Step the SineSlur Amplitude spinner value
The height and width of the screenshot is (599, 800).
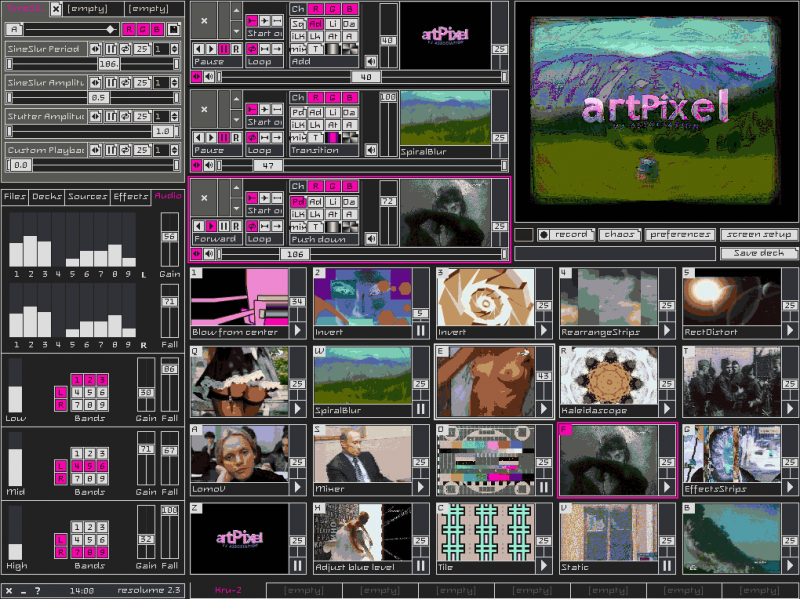pyautogui.click(x=174, y=83)
